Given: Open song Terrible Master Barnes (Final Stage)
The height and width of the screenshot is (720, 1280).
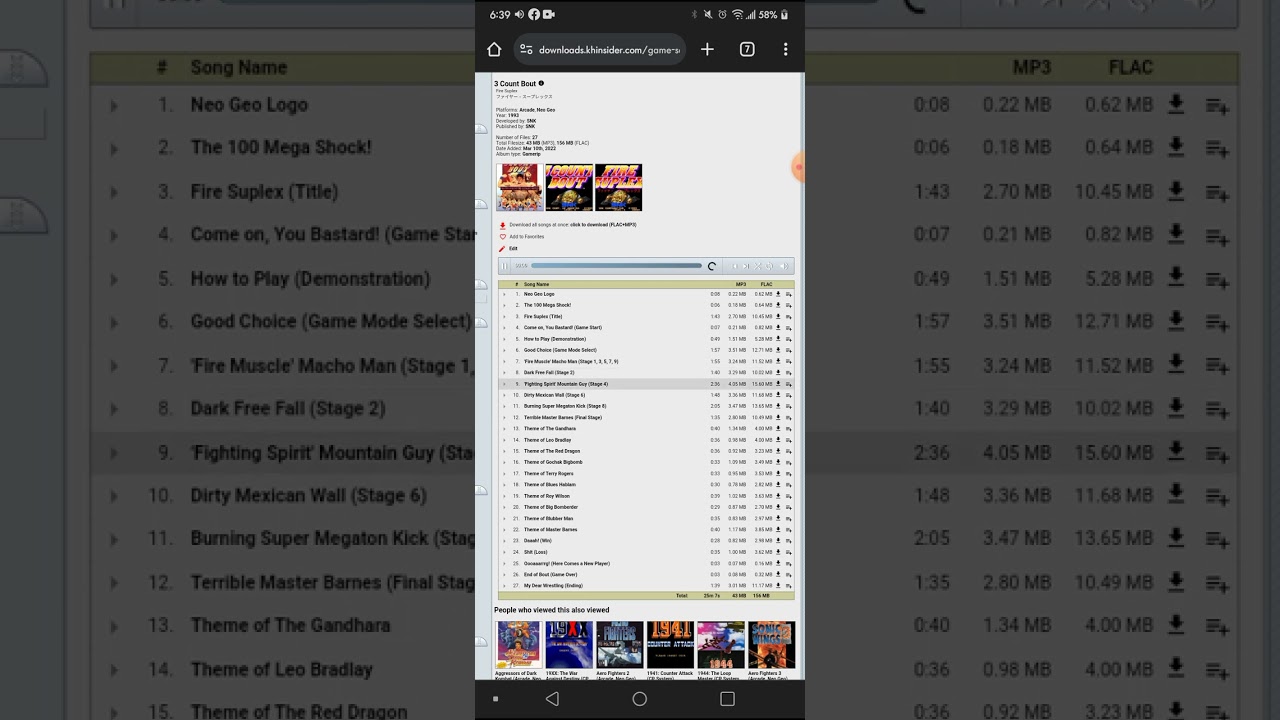Looking at the screenshot, I should tap(563, 417).
